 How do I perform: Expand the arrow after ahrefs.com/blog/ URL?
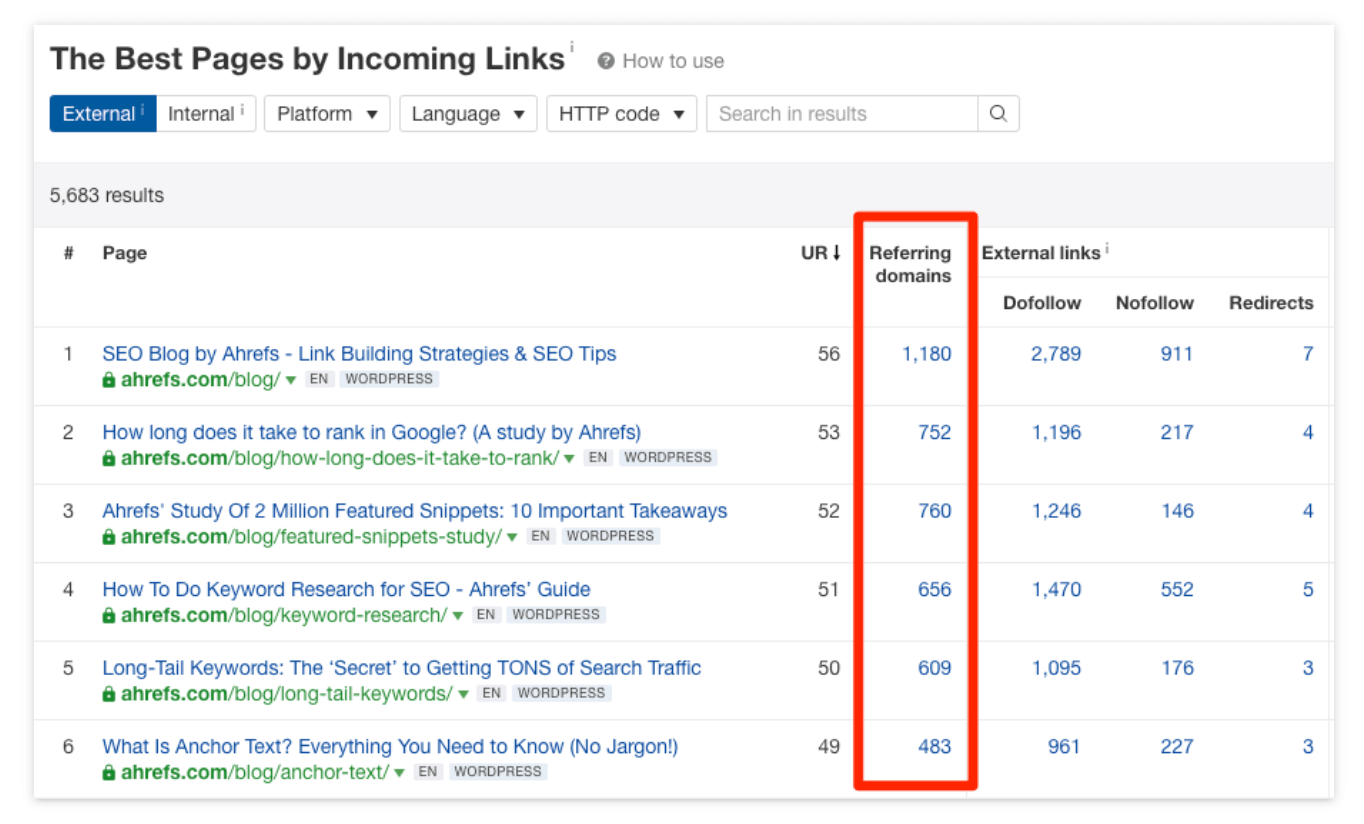click(x=291, y=380)
